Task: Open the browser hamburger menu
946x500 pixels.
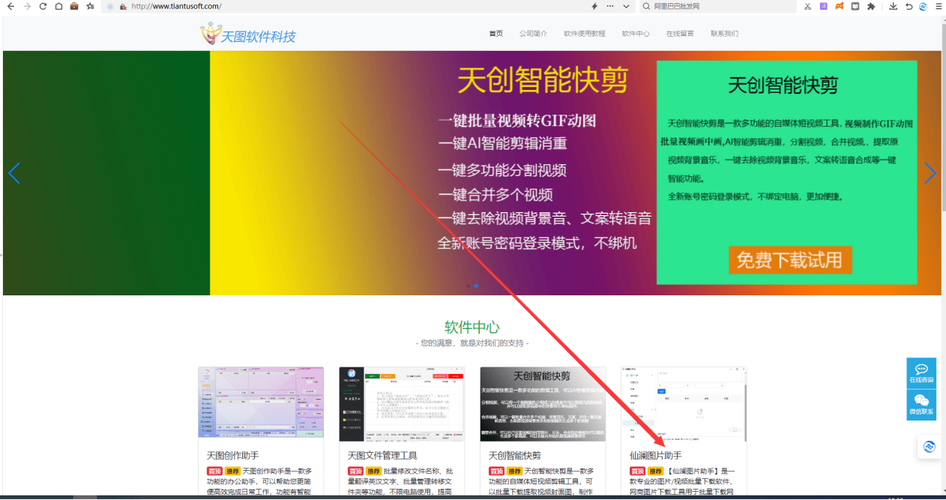Action: pyautogui.click(x=938, y=6)
